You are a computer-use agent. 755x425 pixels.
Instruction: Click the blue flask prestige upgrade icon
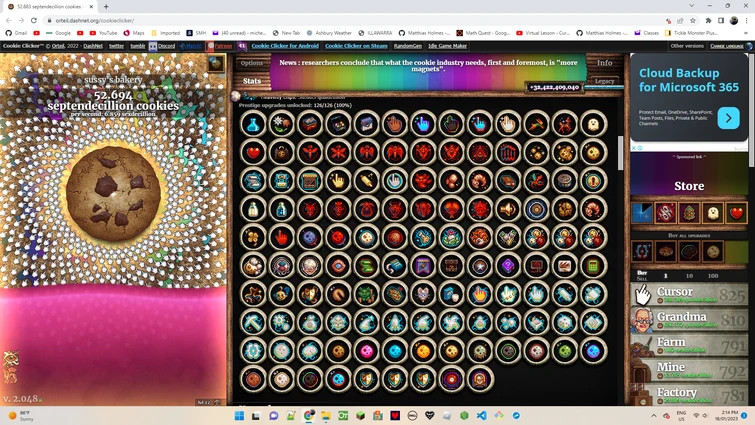tap(253, 124)
